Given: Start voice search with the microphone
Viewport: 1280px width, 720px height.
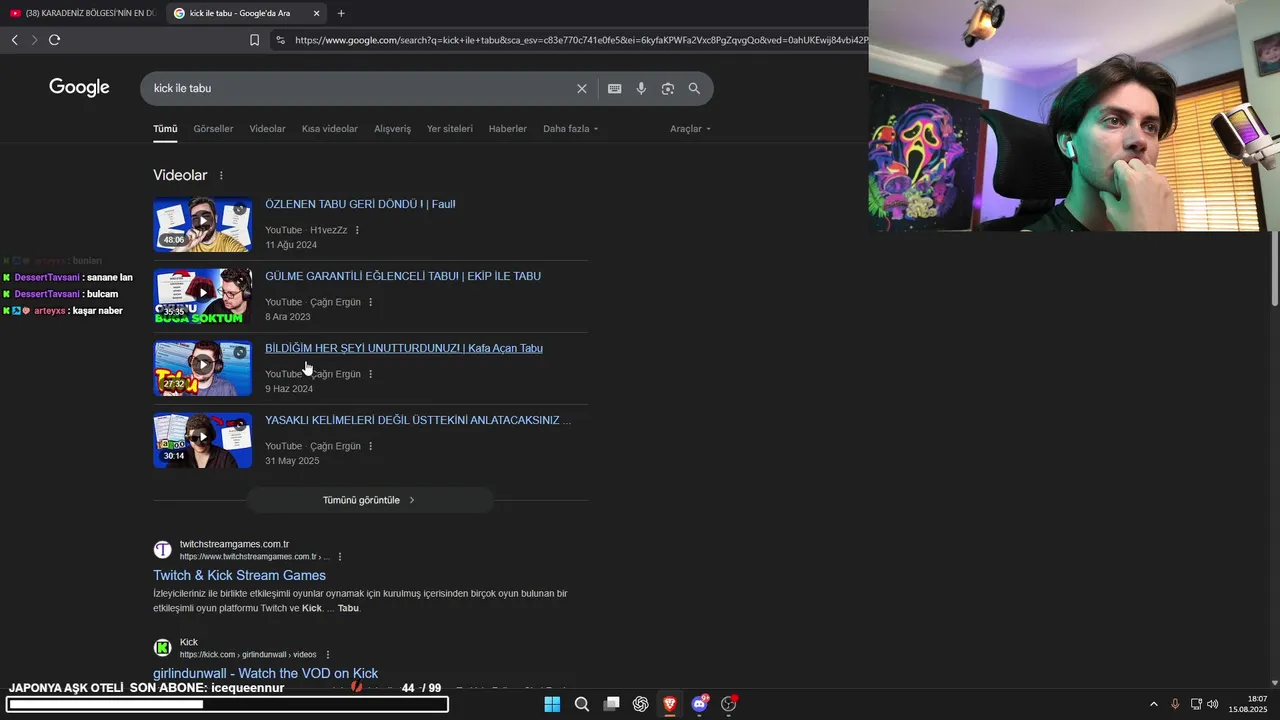Looking at the screenshot, I should coord(641,88).
